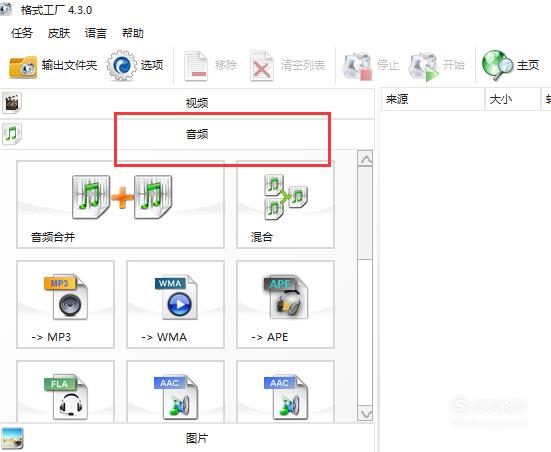
Task: Click the video clapperboard icon
Action: click(12, 103)
